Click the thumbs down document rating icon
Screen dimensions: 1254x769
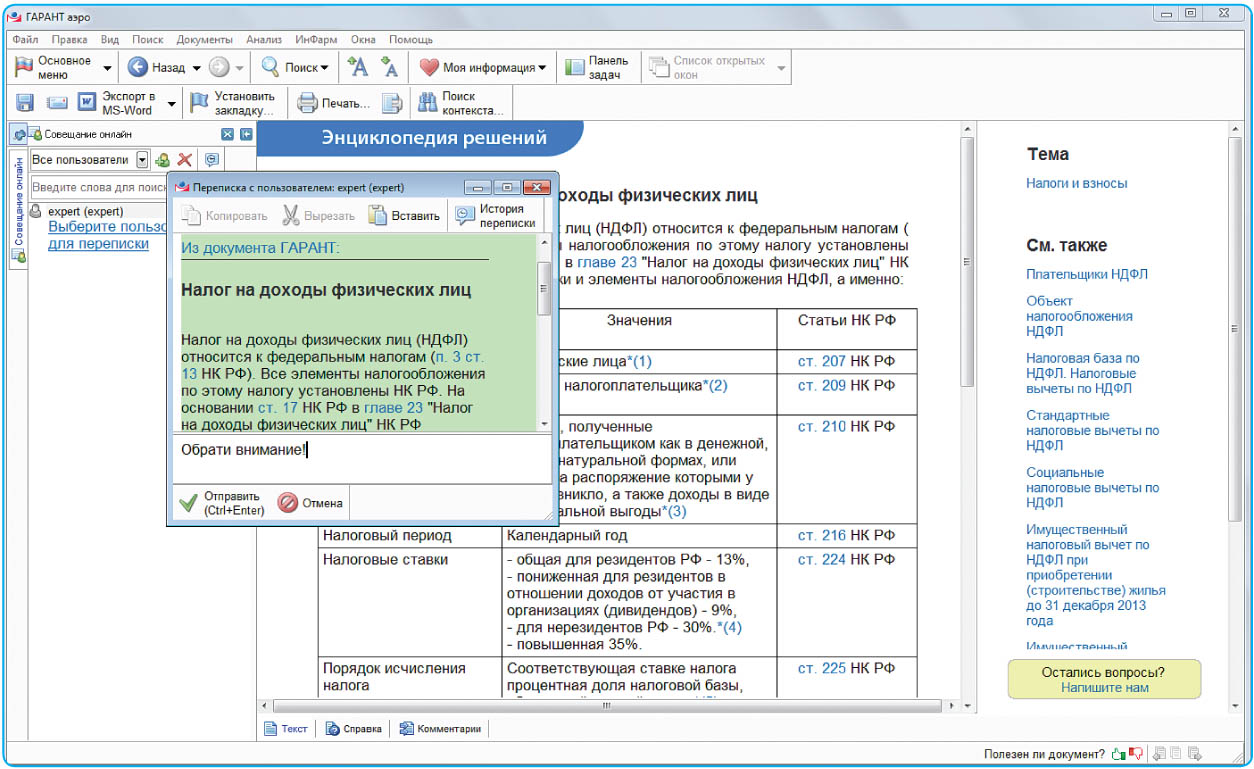pyautogui.click(x=1135, y=754)
